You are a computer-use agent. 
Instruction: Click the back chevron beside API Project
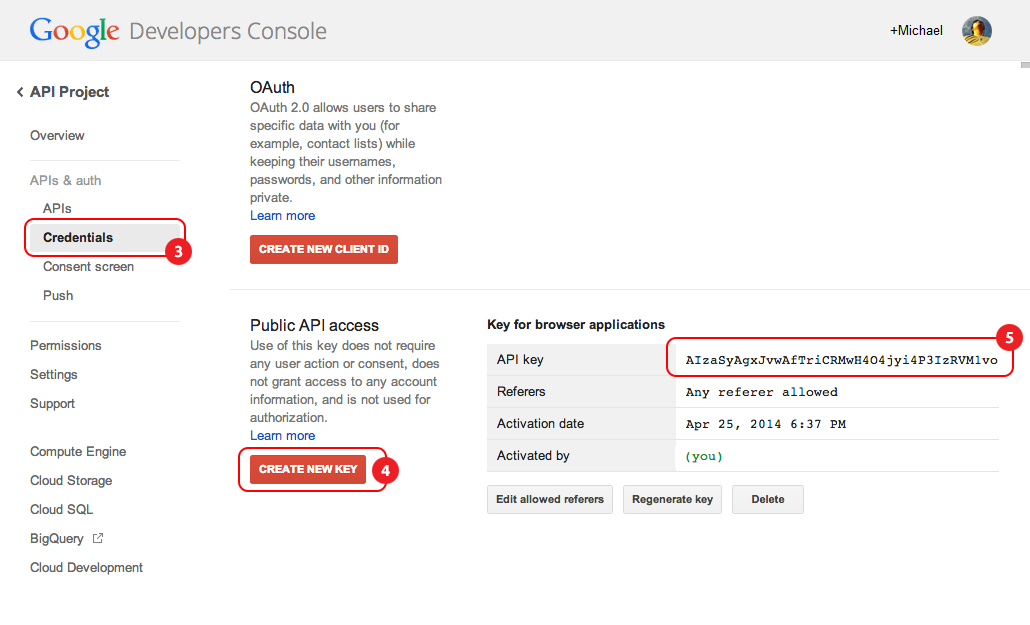20,92
